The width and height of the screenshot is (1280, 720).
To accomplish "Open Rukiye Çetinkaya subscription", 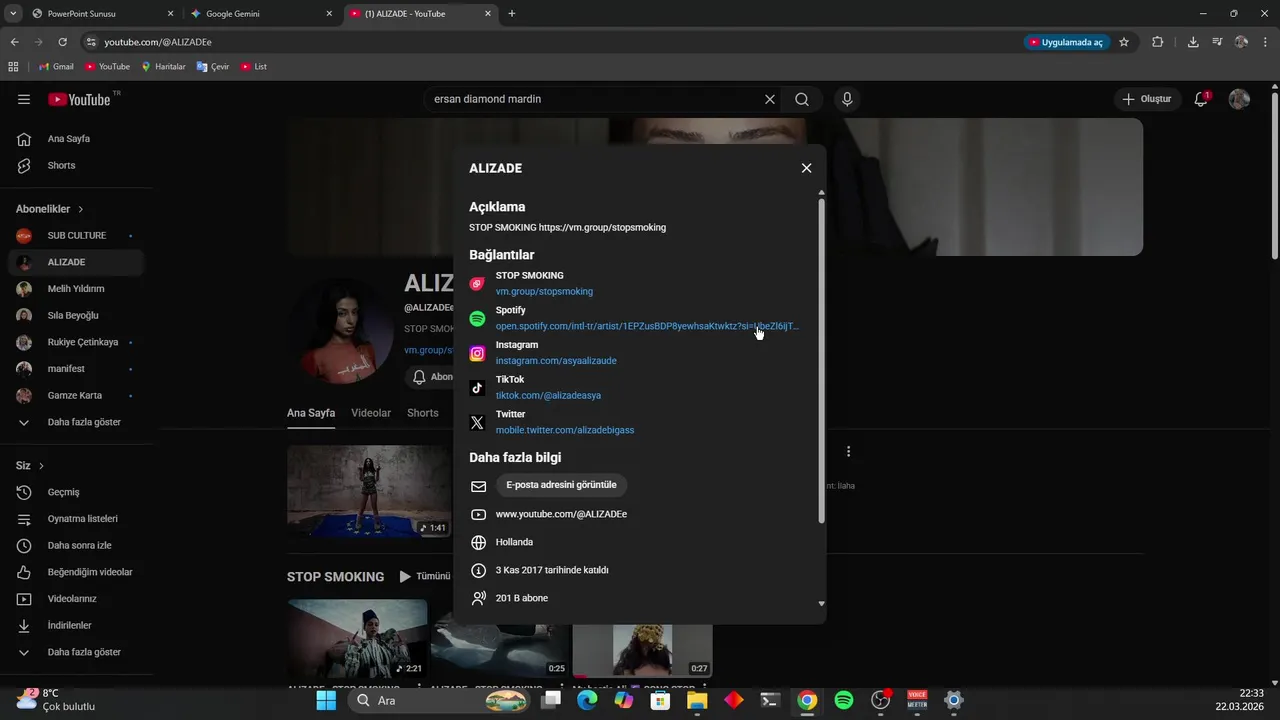I will (x=76, y=342).
